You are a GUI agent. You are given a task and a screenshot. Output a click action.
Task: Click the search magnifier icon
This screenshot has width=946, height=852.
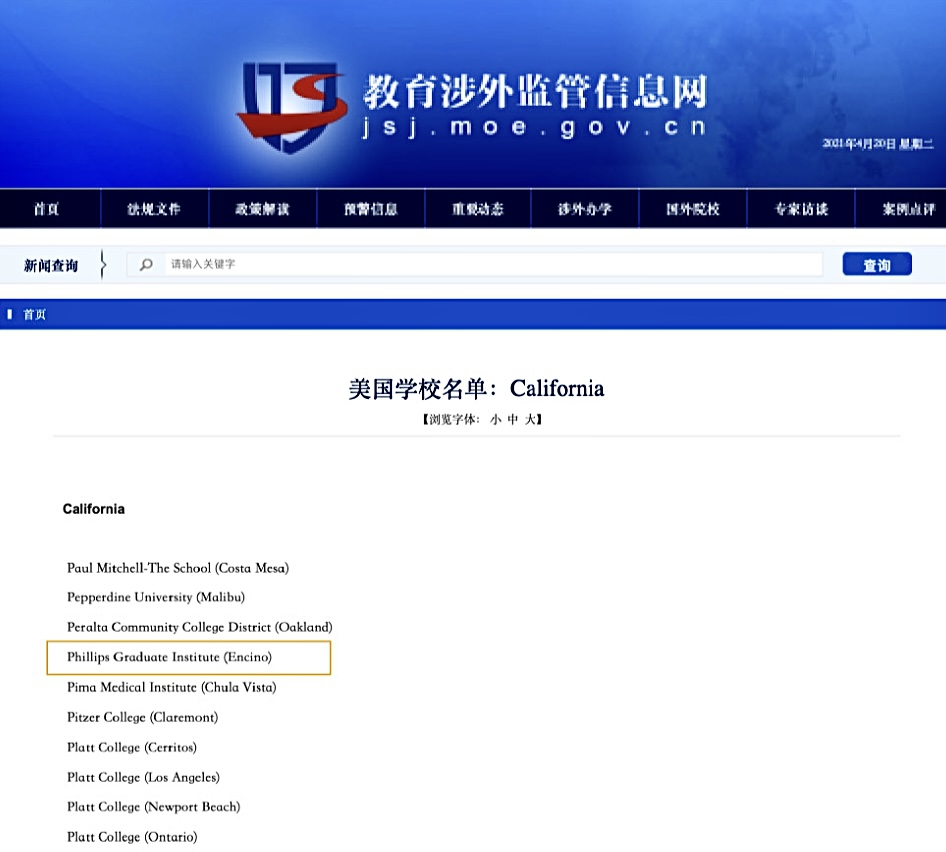point(146,264)
